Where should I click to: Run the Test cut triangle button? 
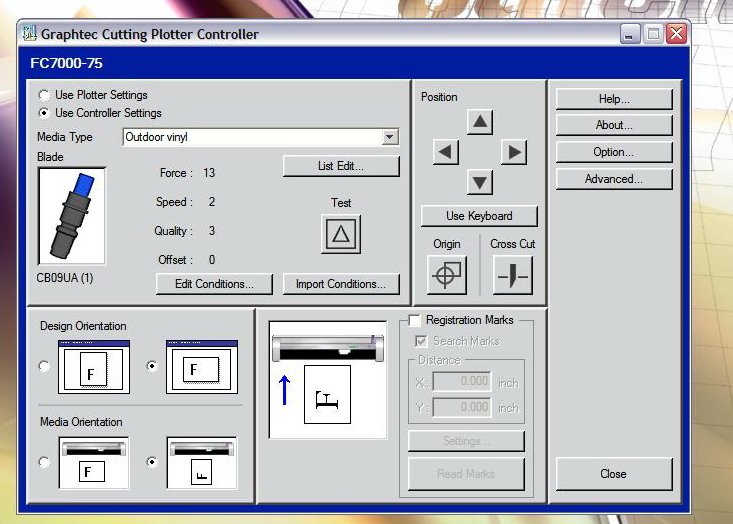(341, 234)
